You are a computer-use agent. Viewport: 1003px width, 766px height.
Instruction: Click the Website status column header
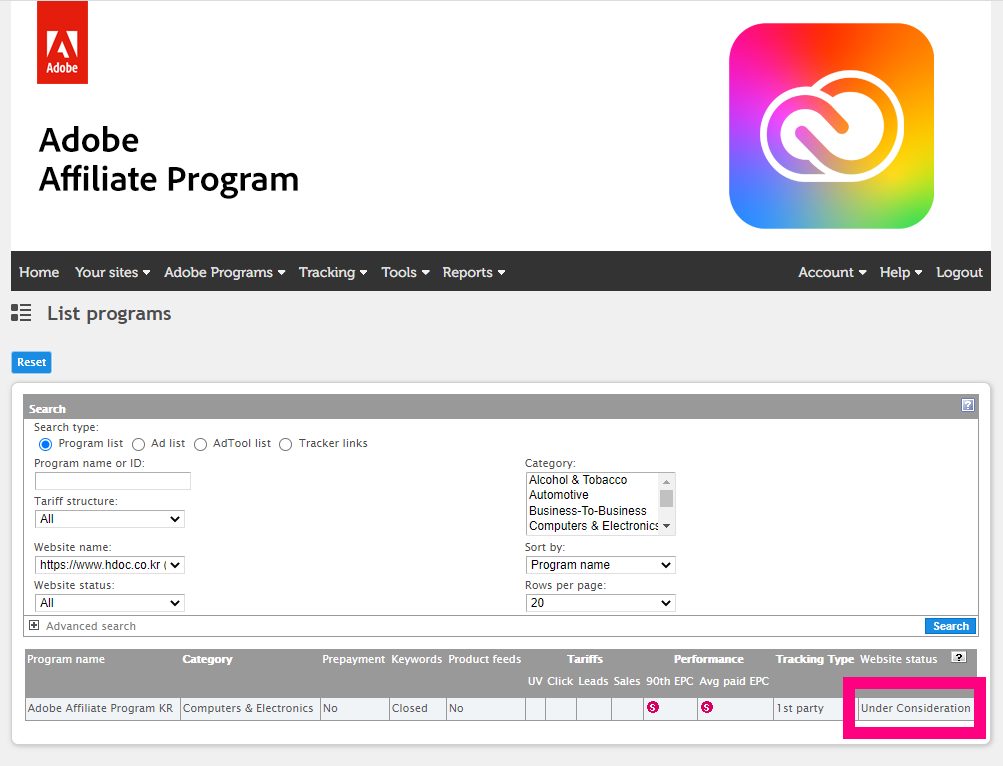point(898,659)
